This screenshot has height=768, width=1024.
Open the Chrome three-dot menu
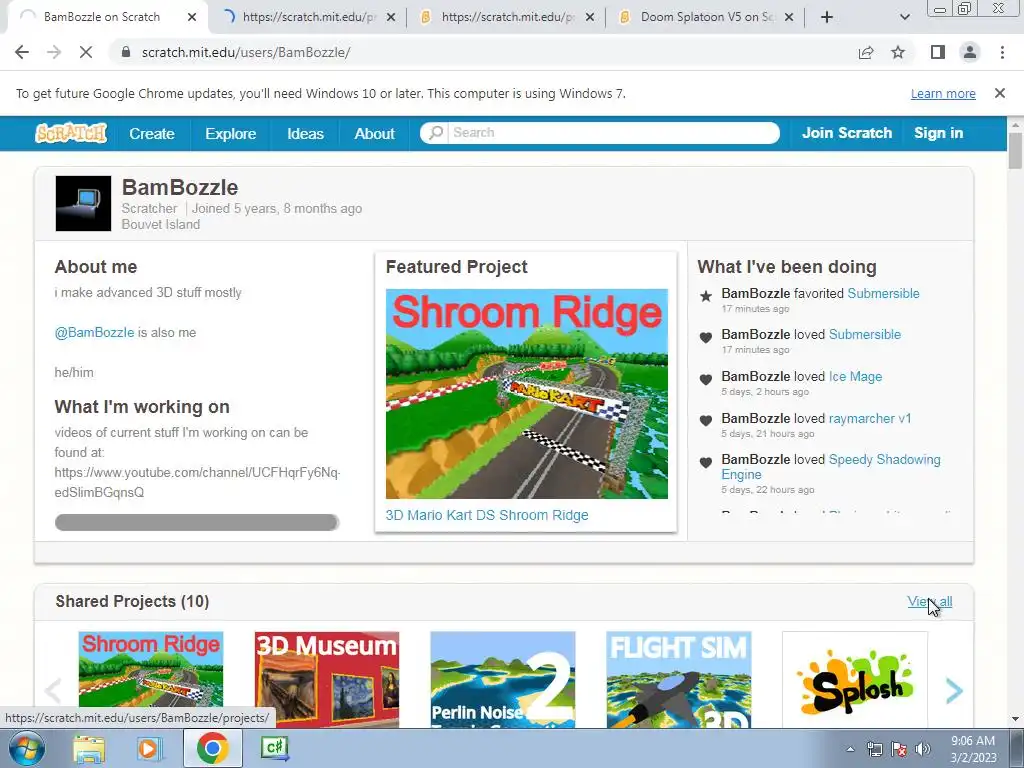1002,52
